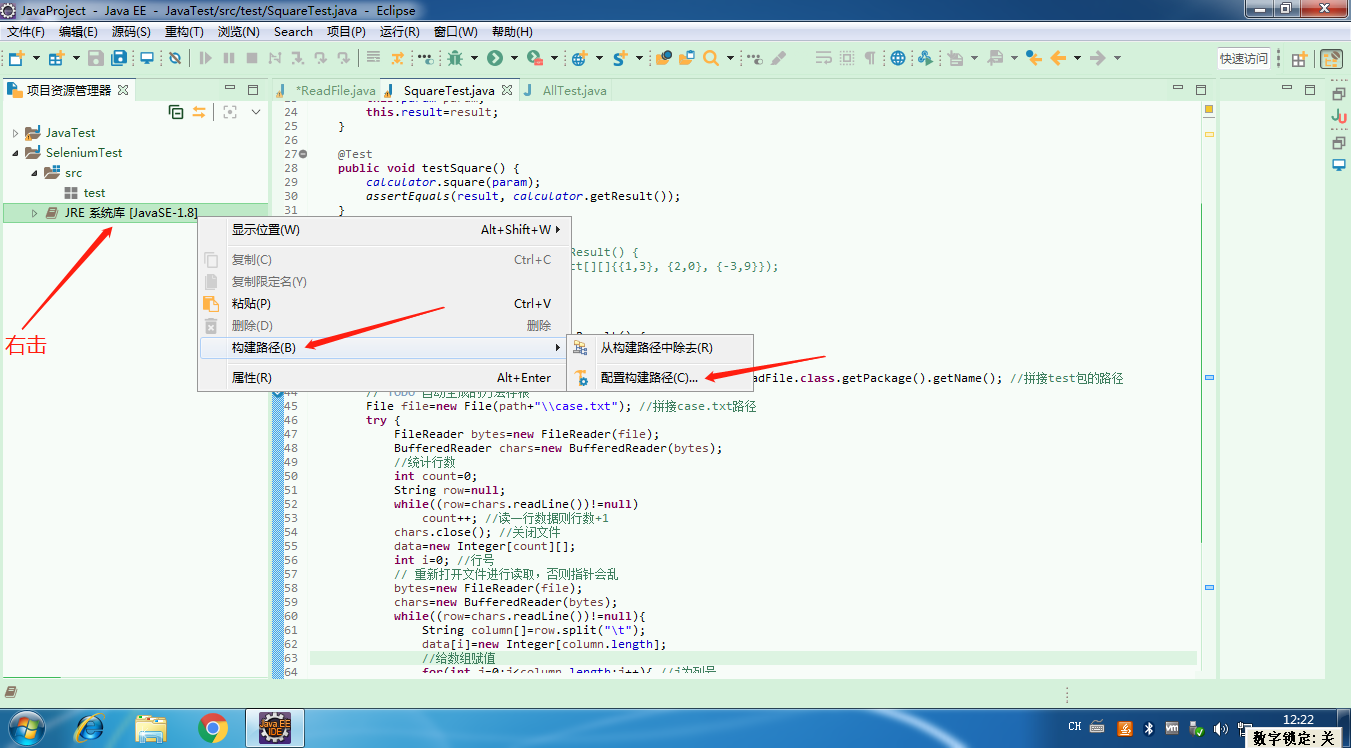Screen dimensions: 1351x748
Task: Click the blue S new servlet icon
Action: click(620, 58)
